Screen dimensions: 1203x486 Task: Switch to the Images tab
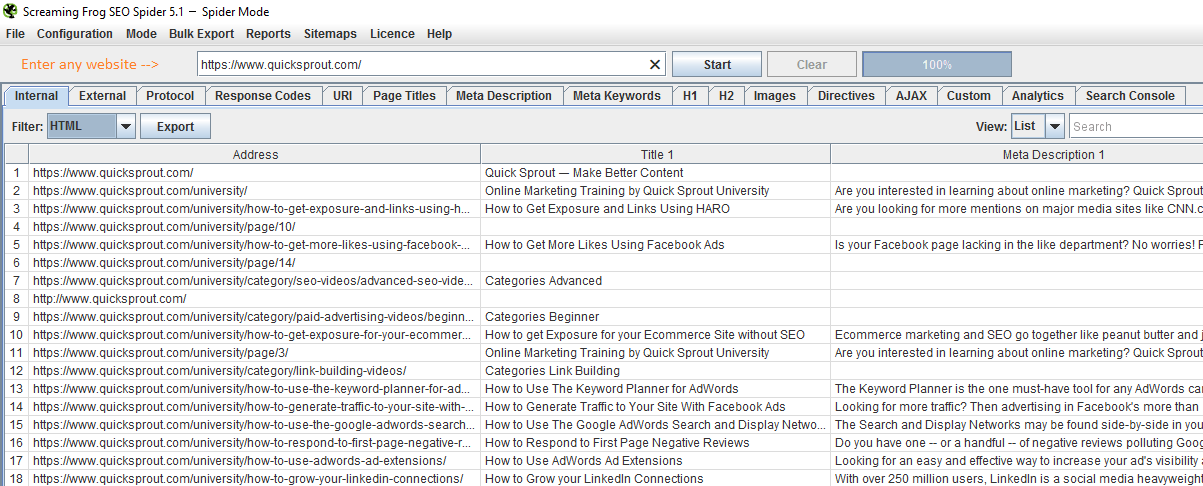pos(775,96)
